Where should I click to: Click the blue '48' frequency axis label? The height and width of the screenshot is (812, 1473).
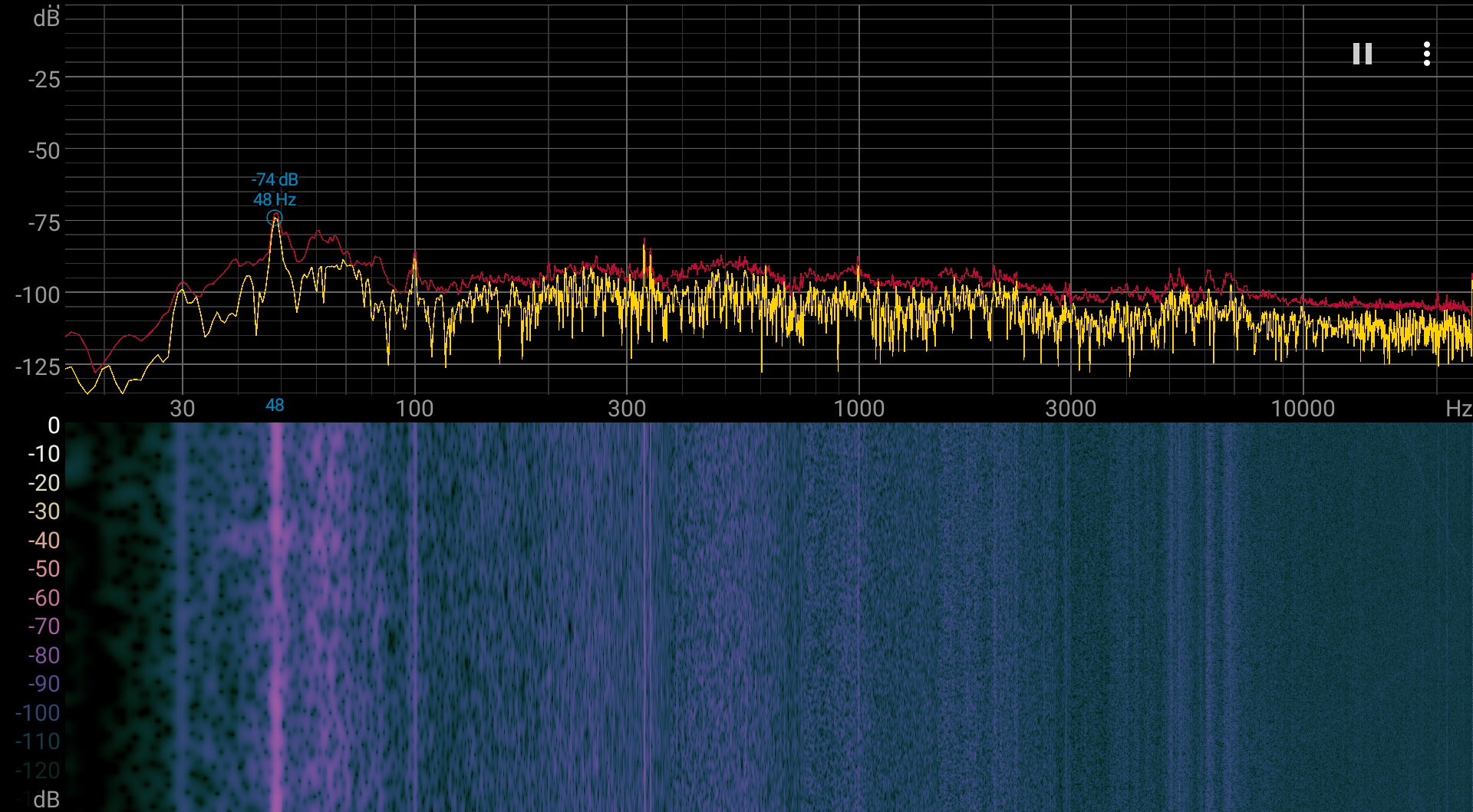[x=275, y=406]
